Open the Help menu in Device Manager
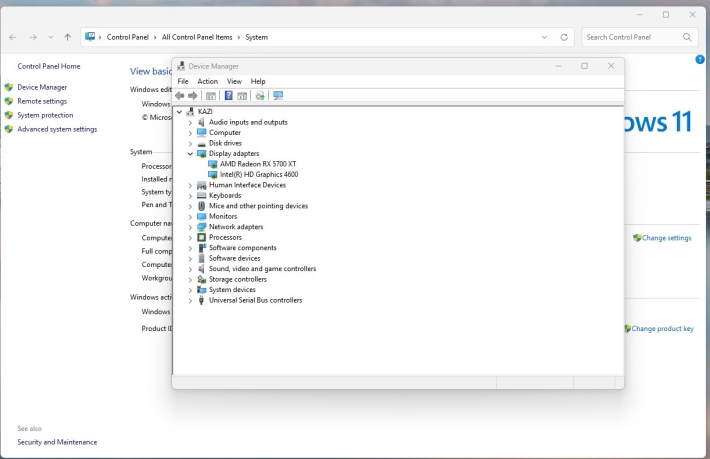 coord(258,81)
